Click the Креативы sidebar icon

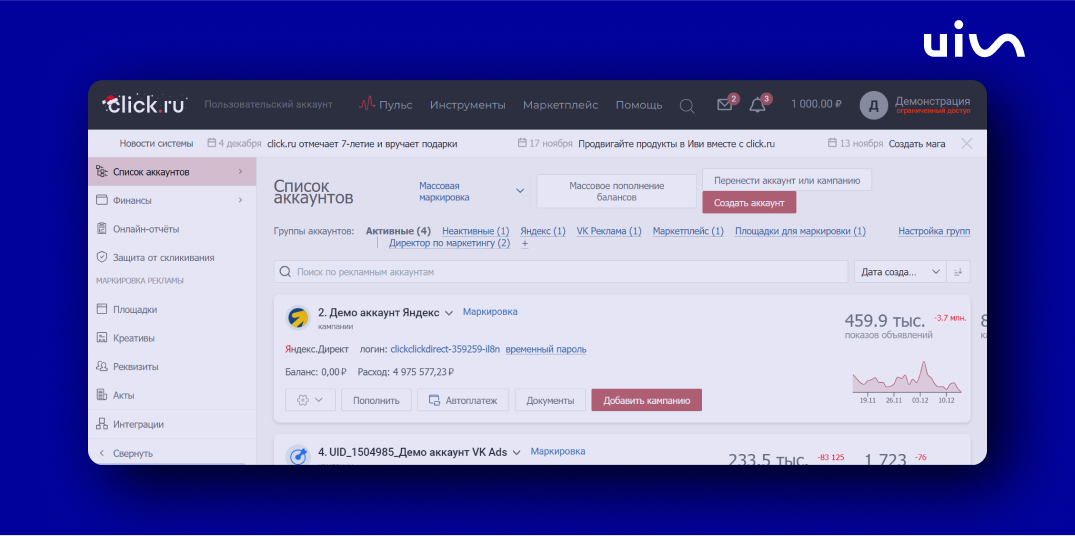click(101, 338)
